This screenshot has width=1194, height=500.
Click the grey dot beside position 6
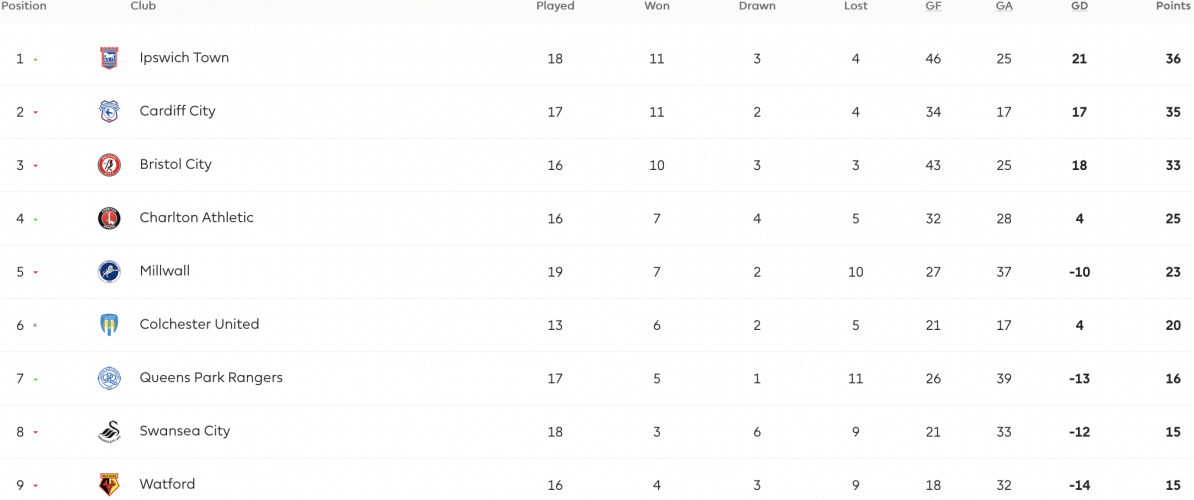tap(35, 326)
